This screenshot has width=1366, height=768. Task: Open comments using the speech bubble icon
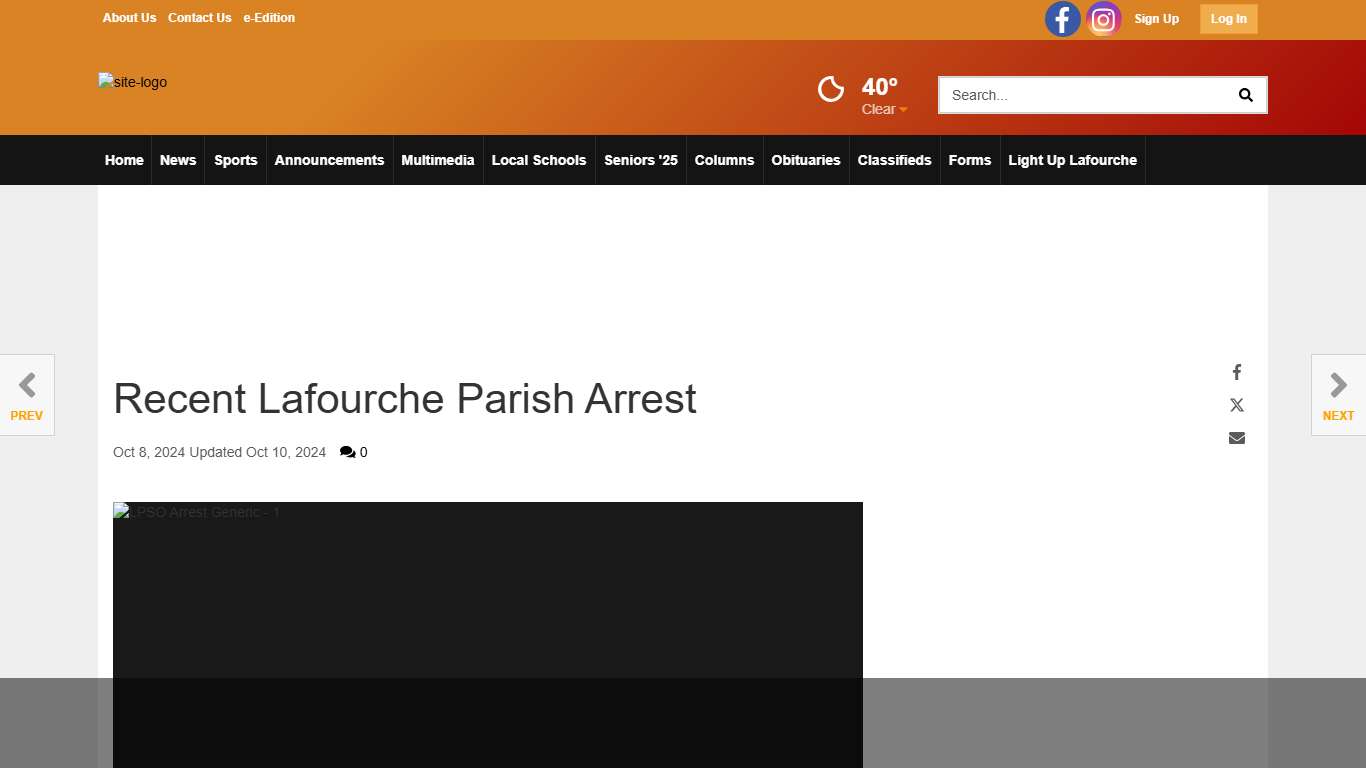click(x=348, y=451)
